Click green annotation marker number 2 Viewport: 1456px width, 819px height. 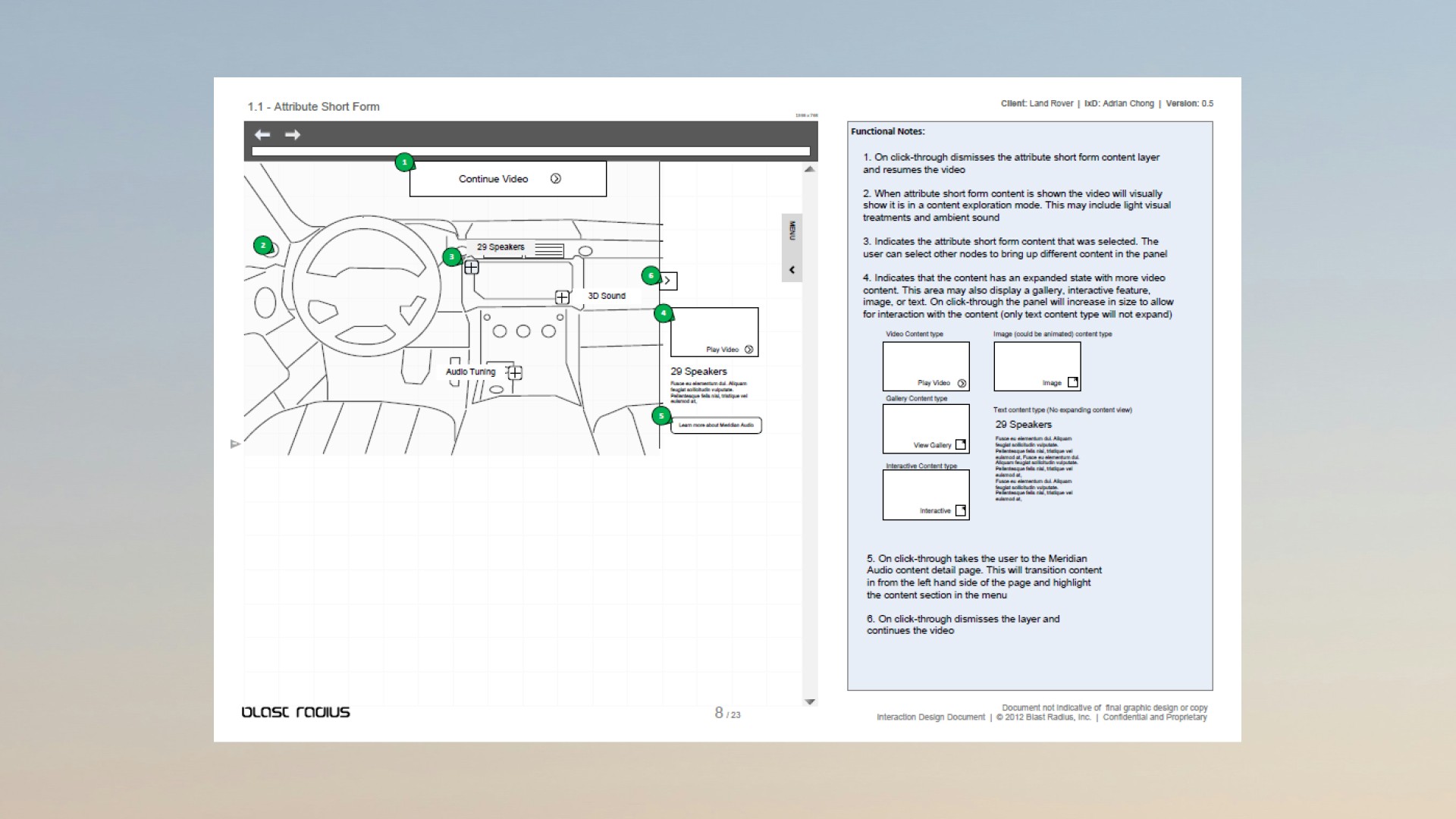click(x=263, y=246)
